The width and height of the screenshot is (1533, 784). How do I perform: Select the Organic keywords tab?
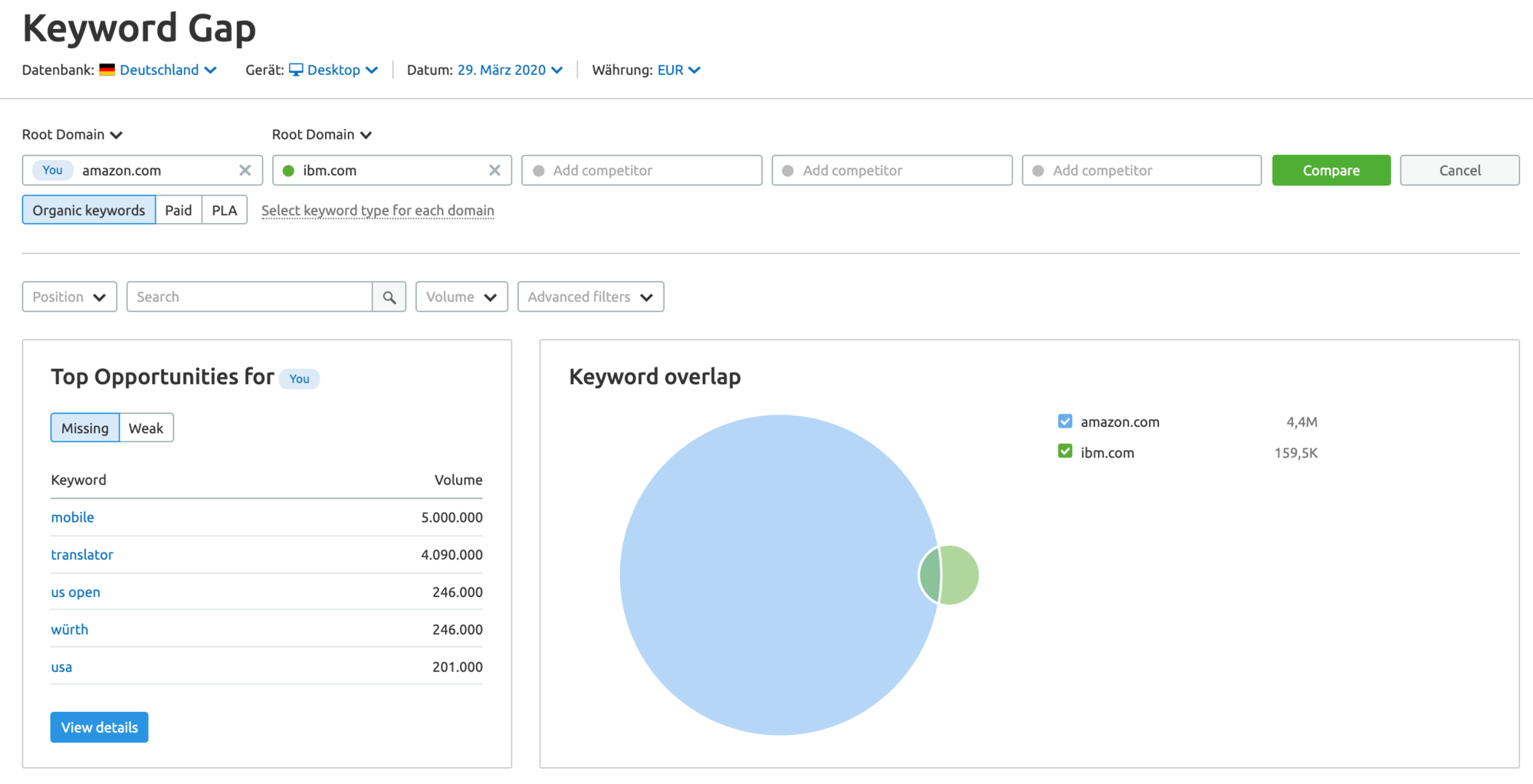89,210
